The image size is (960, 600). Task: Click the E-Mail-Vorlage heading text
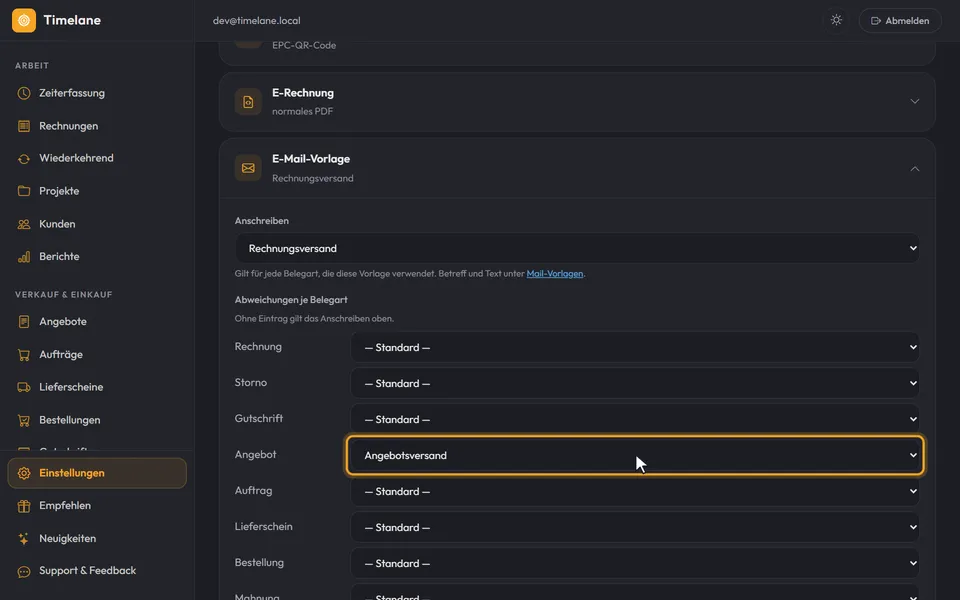(x=311, y=159)
